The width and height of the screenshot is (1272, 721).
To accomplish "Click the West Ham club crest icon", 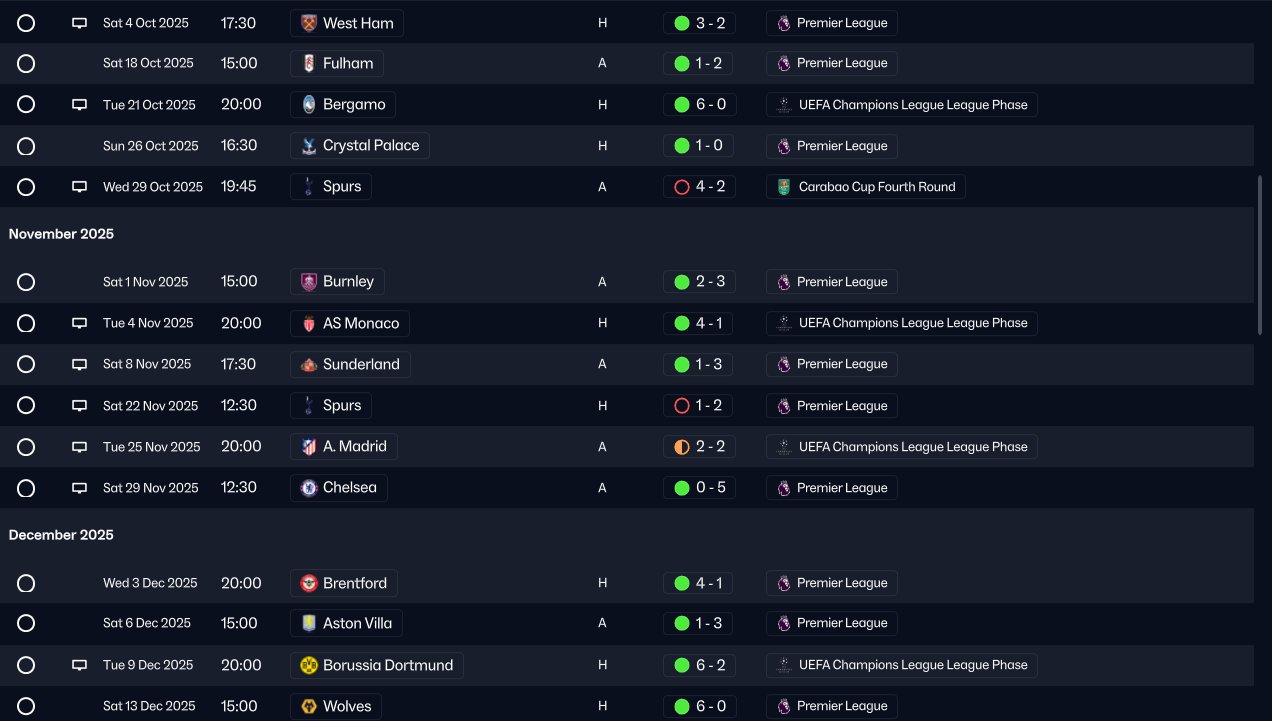I will click(309, 23).
